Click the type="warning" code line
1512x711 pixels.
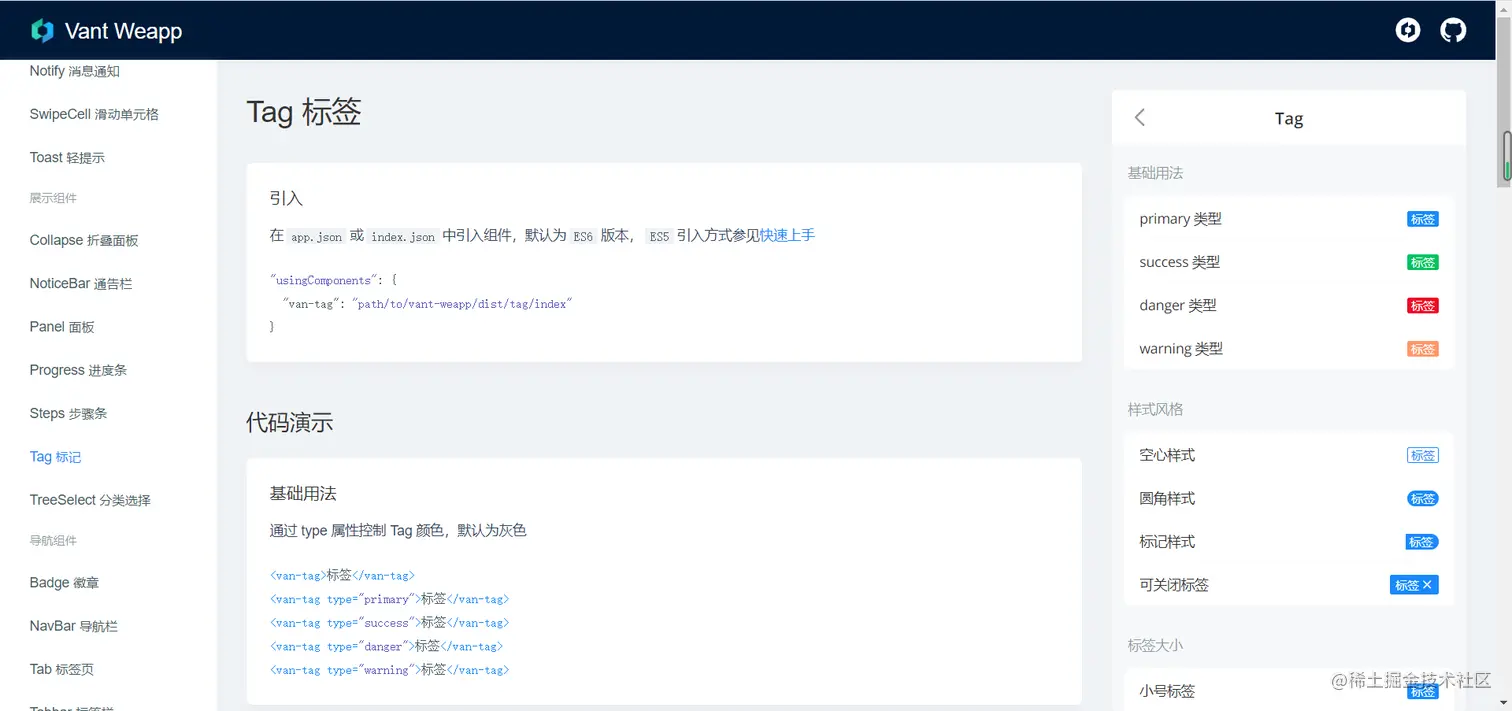point(389,670)
